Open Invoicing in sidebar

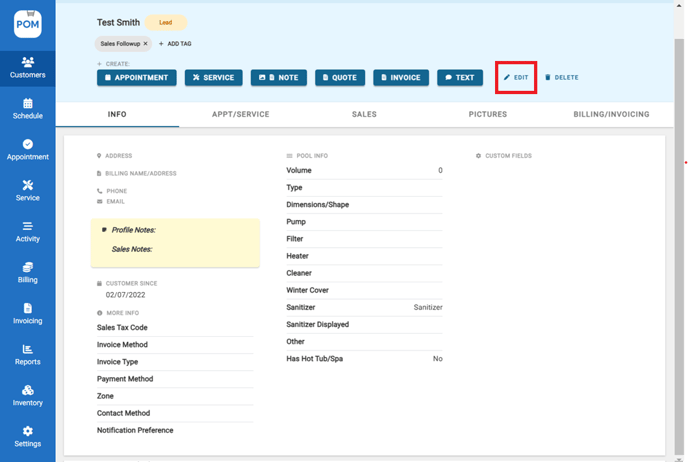[27, 313]
